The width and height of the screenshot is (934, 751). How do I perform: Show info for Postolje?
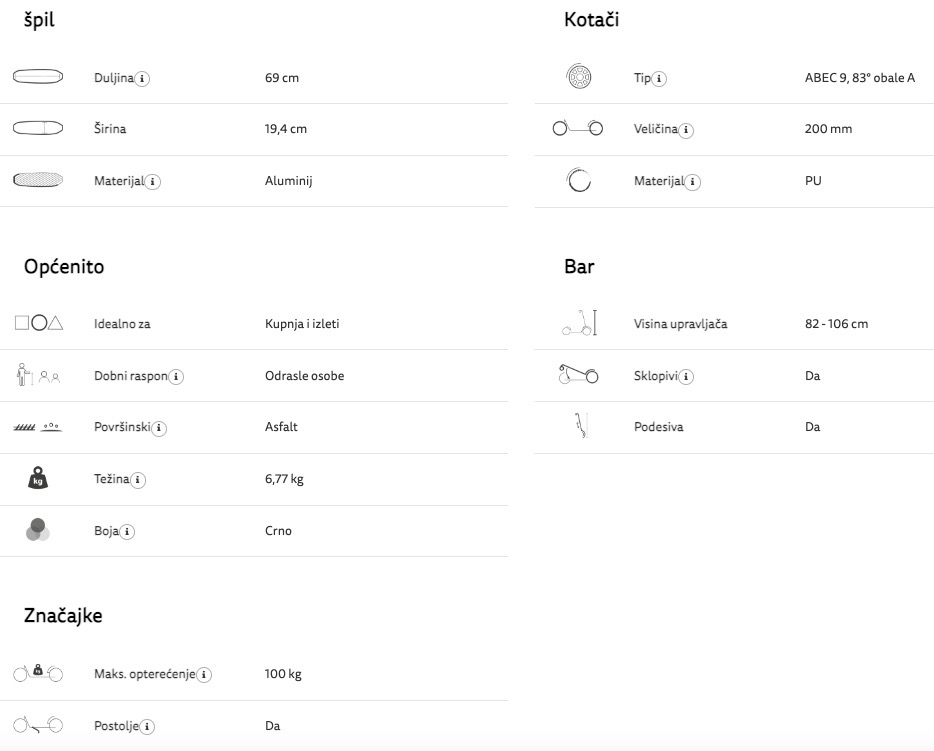[147, 727]
